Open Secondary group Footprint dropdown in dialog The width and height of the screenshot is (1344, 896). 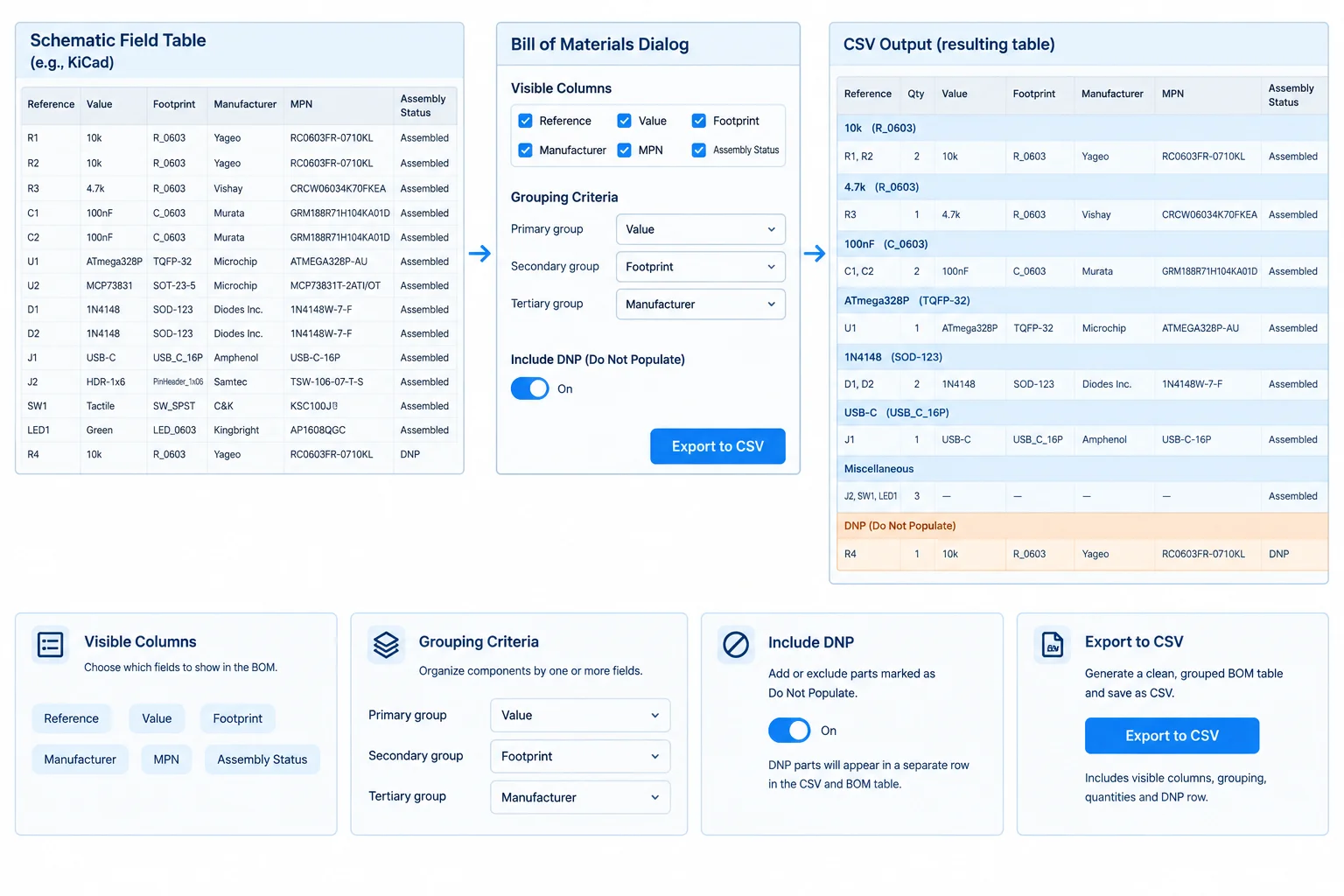point(701,267)
